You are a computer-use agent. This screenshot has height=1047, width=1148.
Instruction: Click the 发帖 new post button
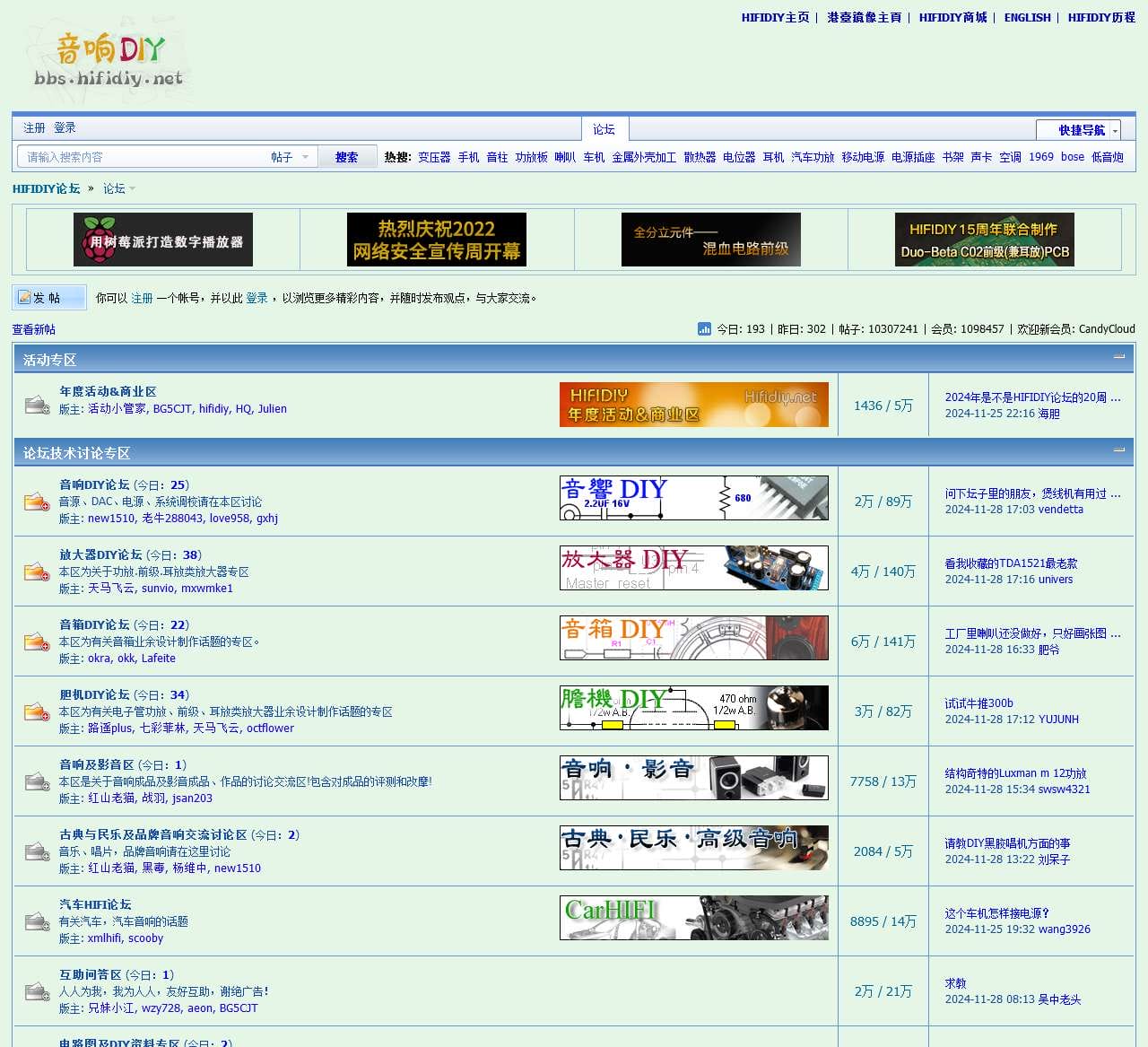coord(49,298)
